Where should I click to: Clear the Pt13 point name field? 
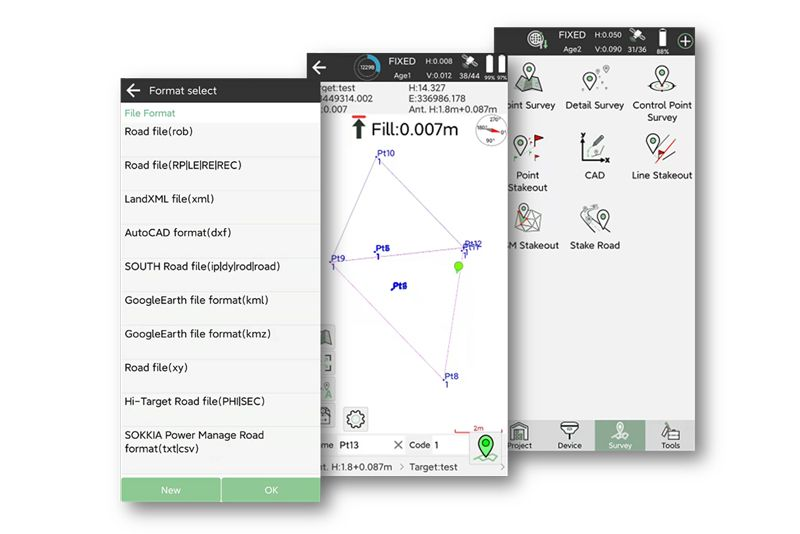(x=398, y=445)
